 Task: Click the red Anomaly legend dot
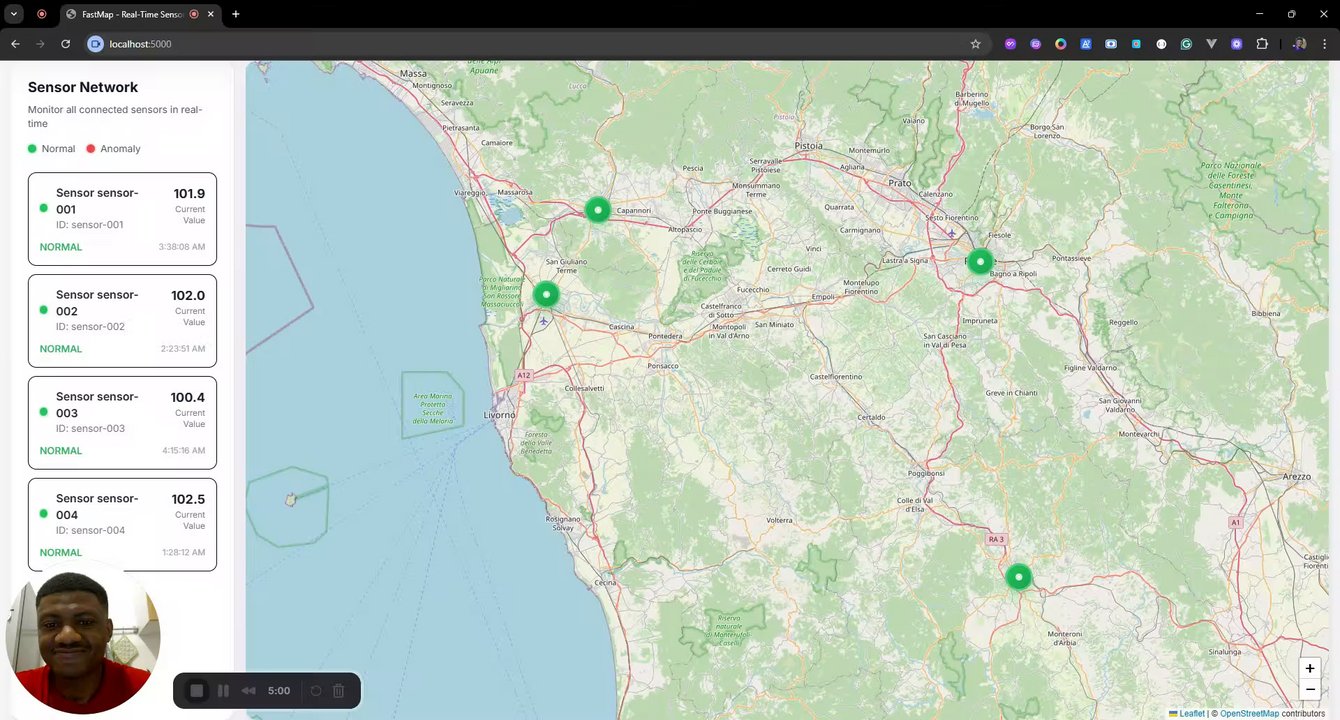(91, 149)
